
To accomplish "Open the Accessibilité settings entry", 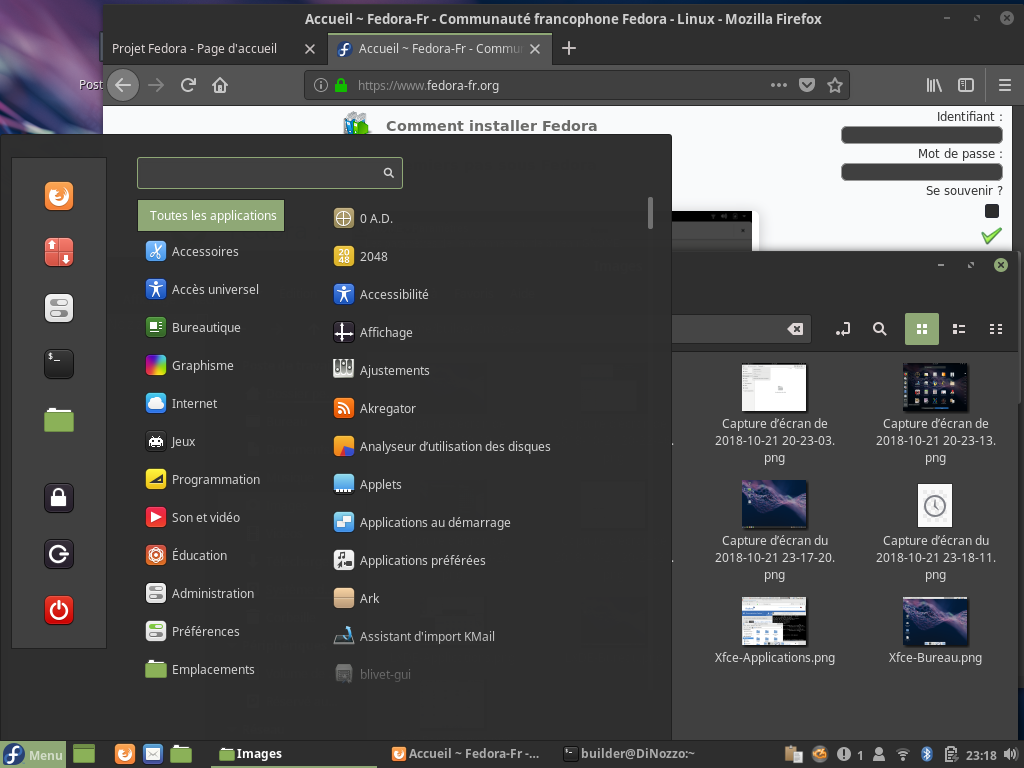I will pyautogui.click(x=381, y=294).
